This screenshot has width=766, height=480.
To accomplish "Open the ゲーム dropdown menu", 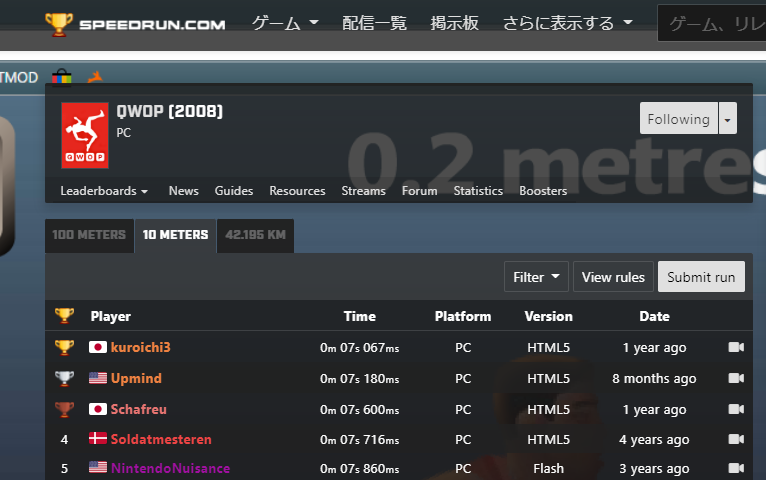I will [x=285, y=23].
